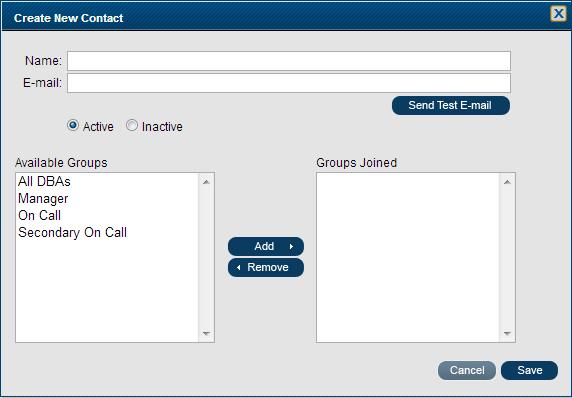Choose the On Call group
The width and height of the screenshot is (572, 398).
click(39, 215)
